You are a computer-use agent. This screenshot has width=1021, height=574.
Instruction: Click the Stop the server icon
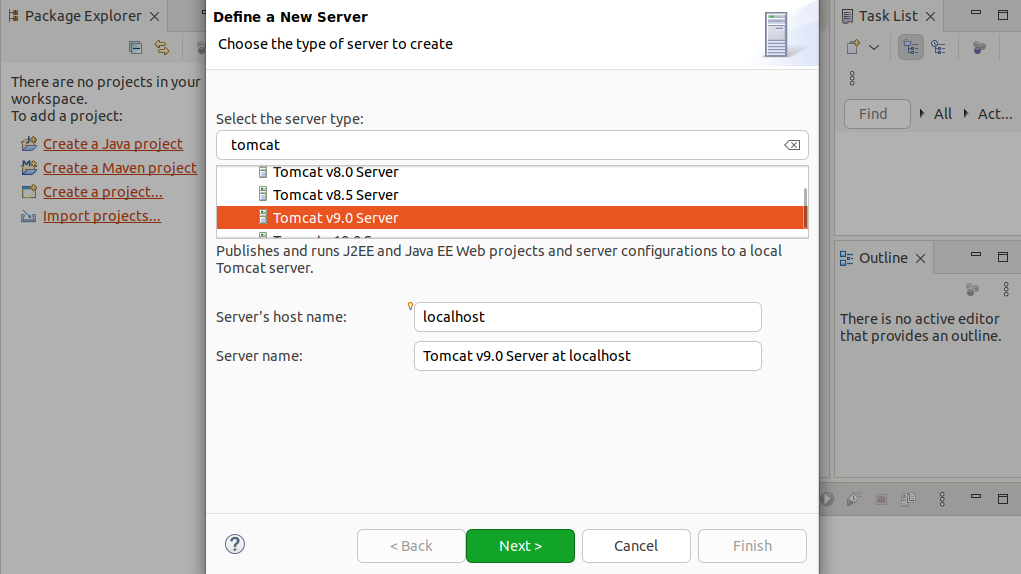(x=881, y=499)
